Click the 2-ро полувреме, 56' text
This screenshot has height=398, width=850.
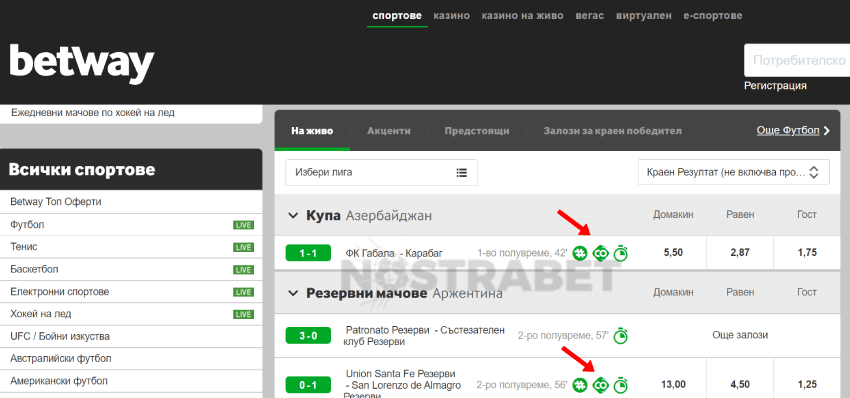point(522,385)
